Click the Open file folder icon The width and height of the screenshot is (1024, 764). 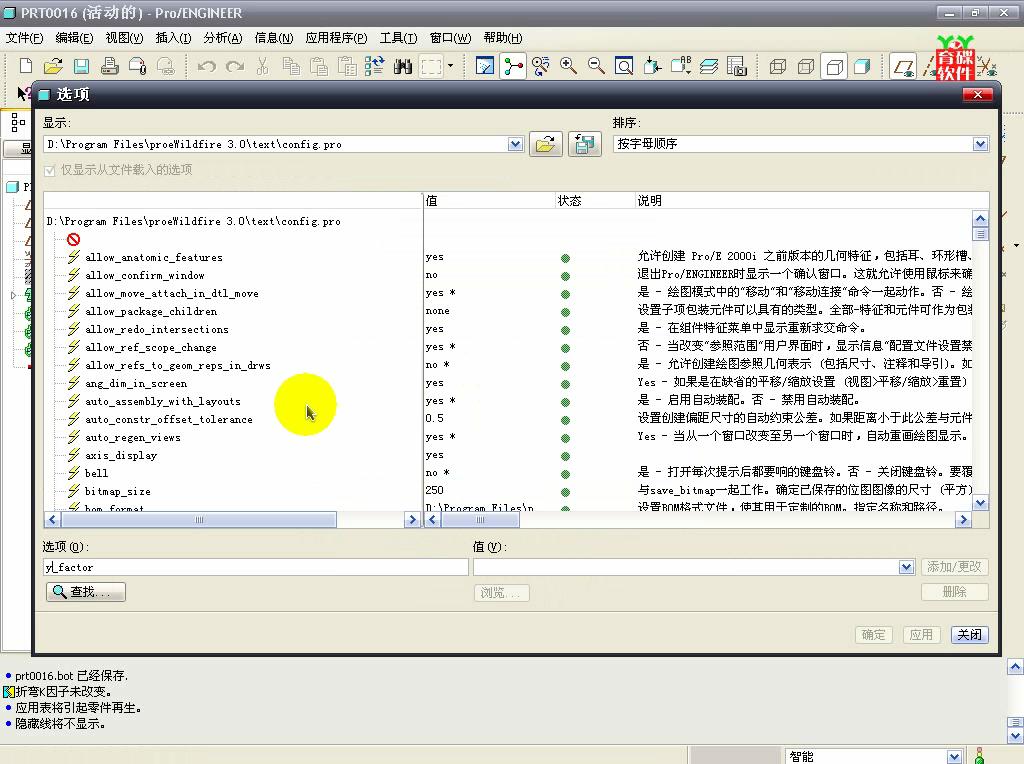click(54, 66)
